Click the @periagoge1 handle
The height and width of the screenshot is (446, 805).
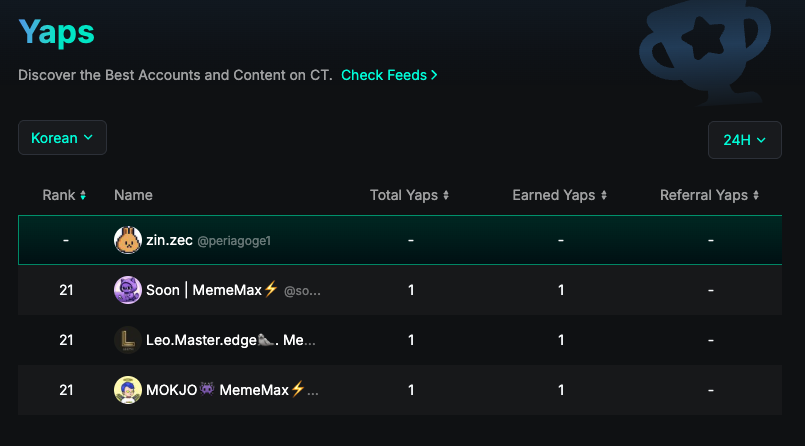234,241
